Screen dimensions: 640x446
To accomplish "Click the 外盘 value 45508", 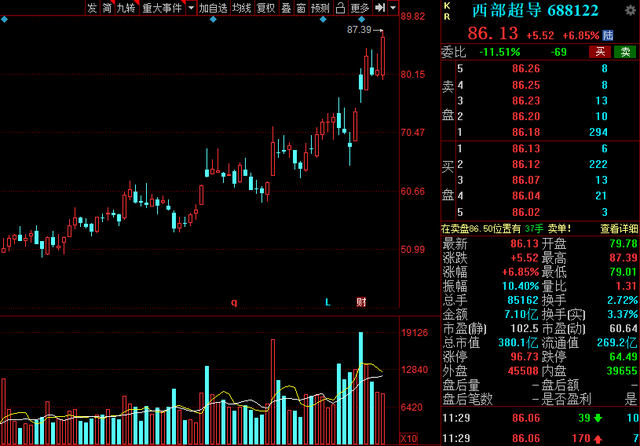I will pyautogui.click(x=523, y=371).
